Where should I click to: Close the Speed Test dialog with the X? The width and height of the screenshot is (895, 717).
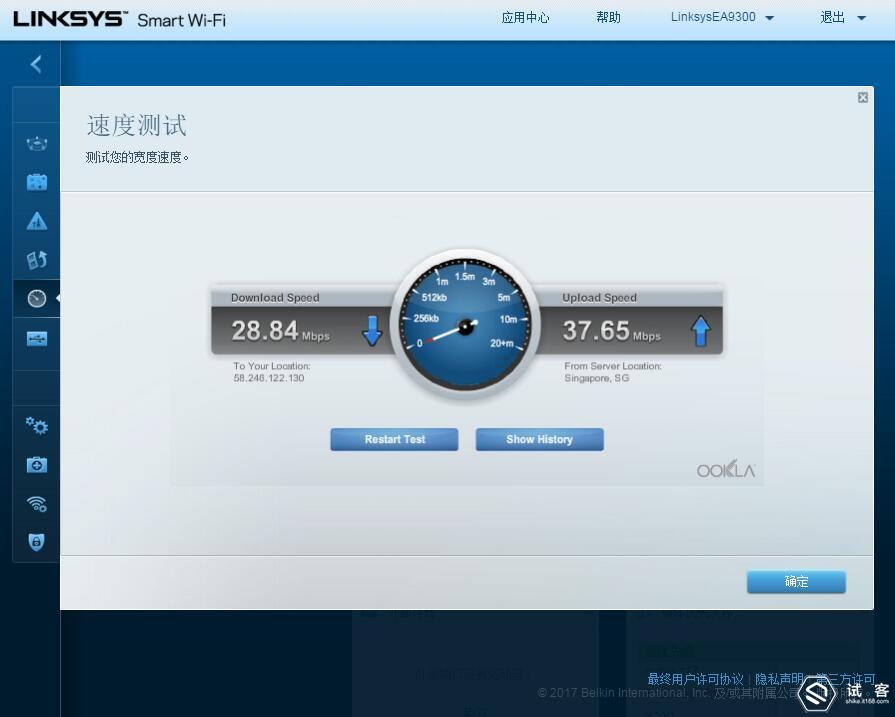click(862, 97)
